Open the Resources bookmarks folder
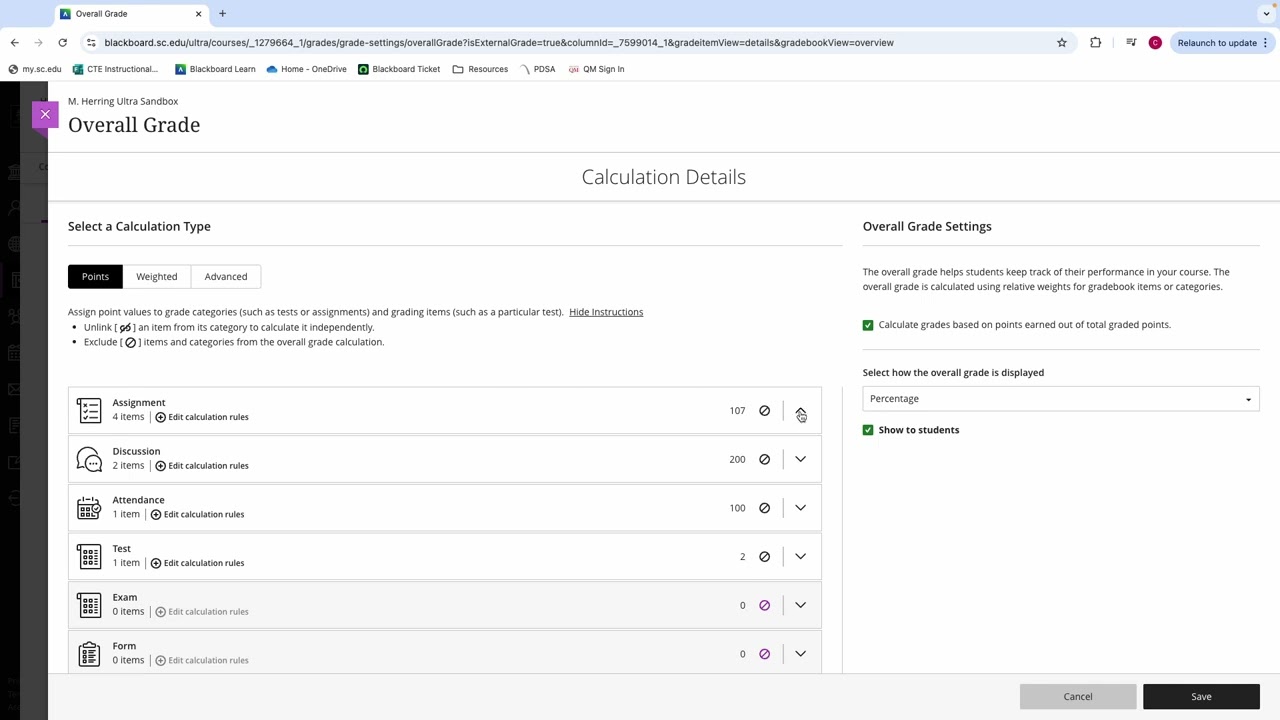 point(480,69)
